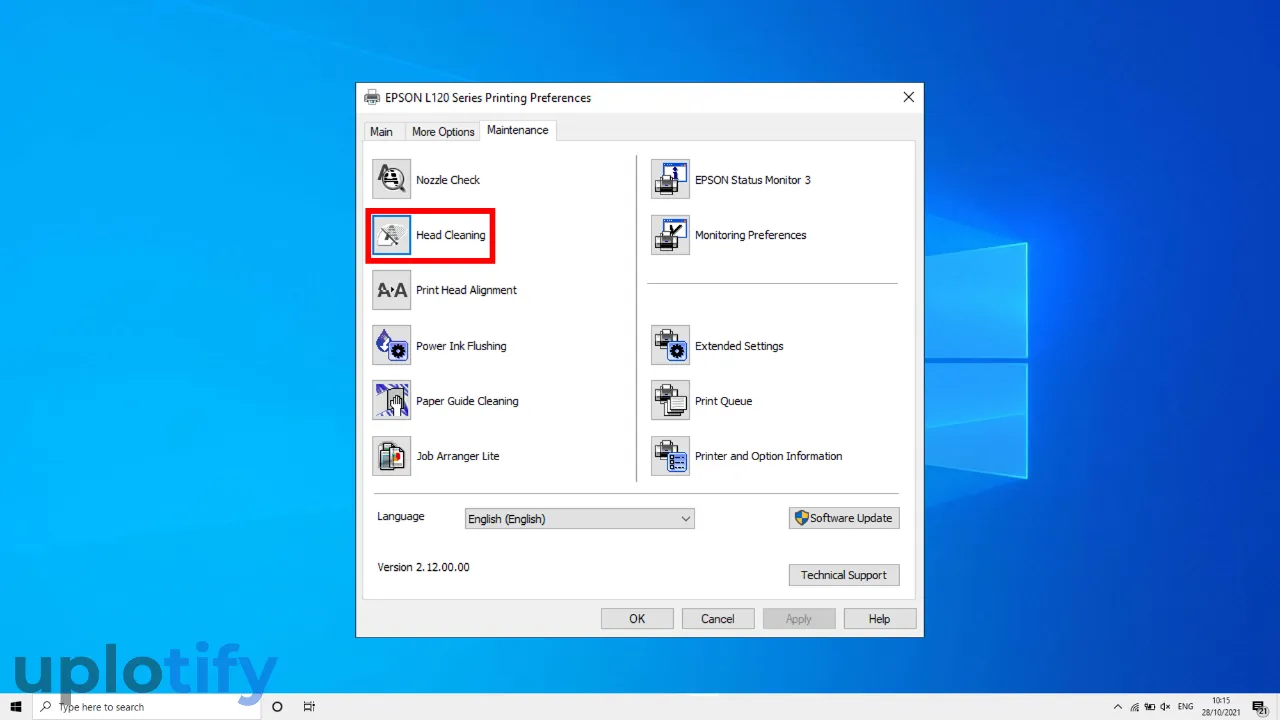Image resolution: width=1280 pixels, height=720 pixels.
Task: View the Print Queue icon
Action: coord(670,400)
